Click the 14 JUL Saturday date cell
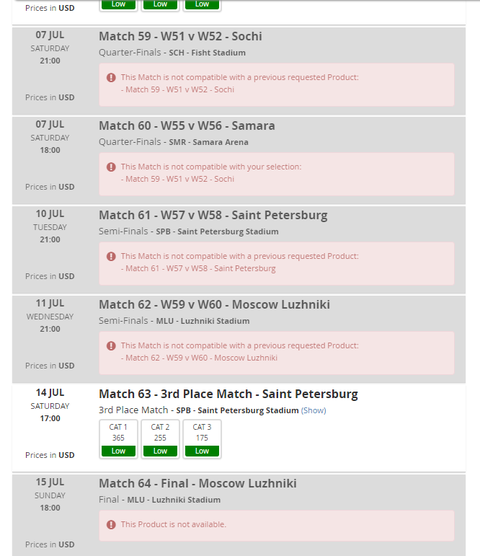 (x=50, y=405)
